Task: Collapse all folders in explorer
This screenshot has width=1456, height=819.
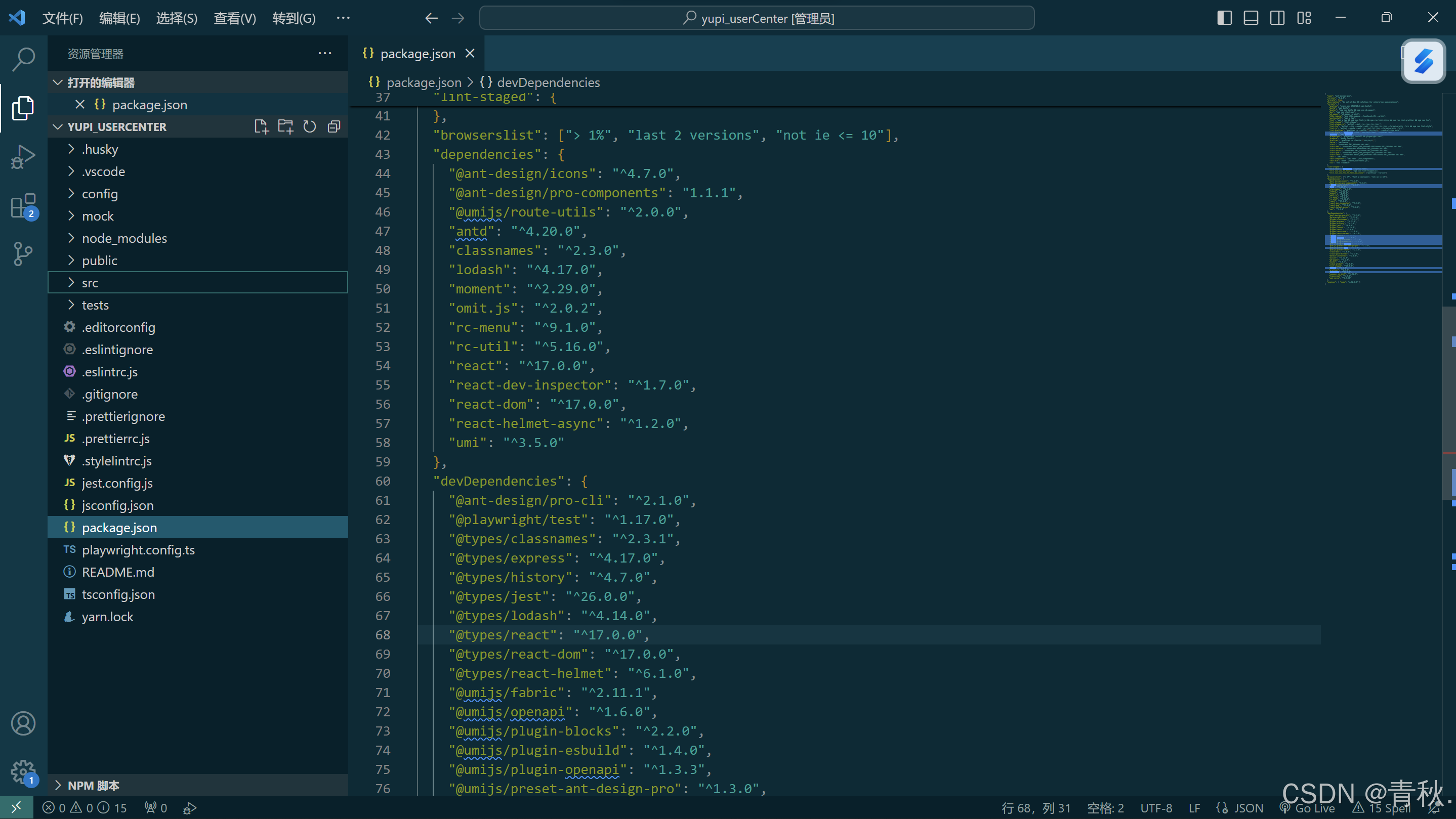Action: 334,126
